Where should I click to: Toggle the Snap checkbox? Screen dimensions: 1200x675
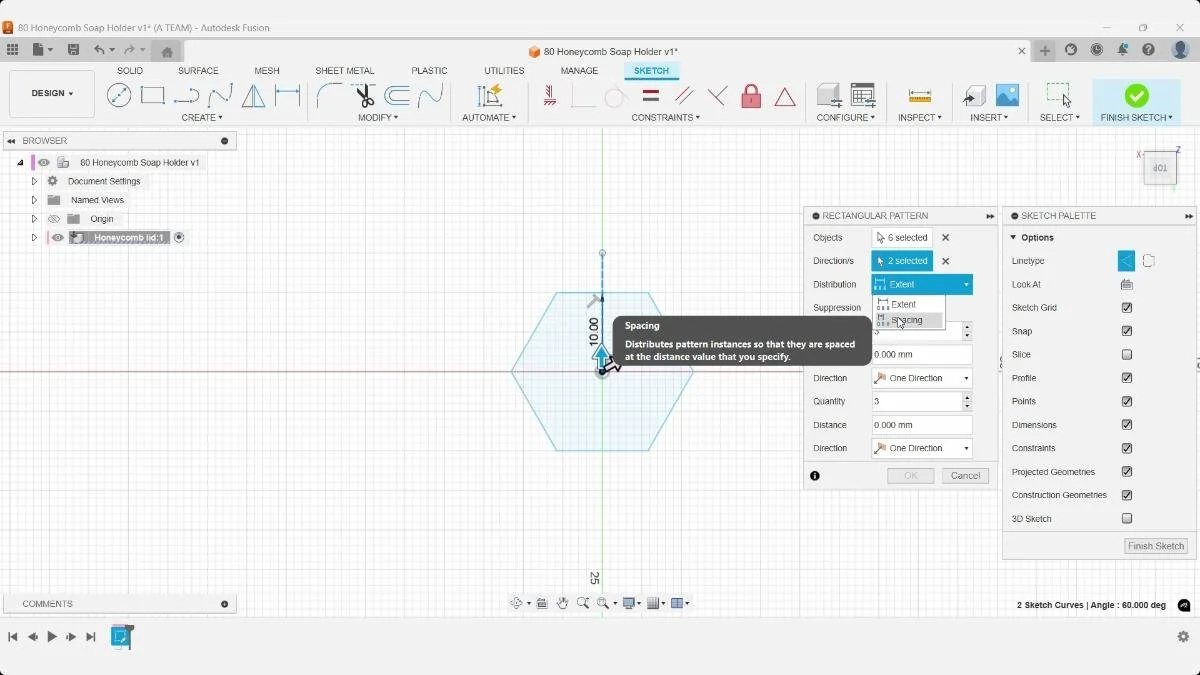pos(1127,331)
